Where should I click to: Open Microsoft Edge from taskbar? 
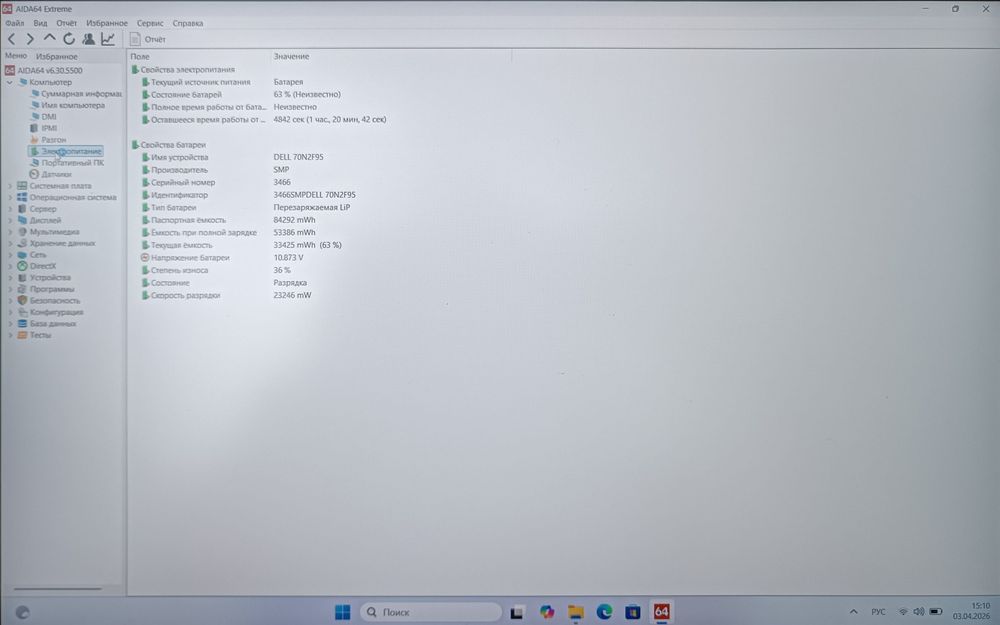pos(604,612)
